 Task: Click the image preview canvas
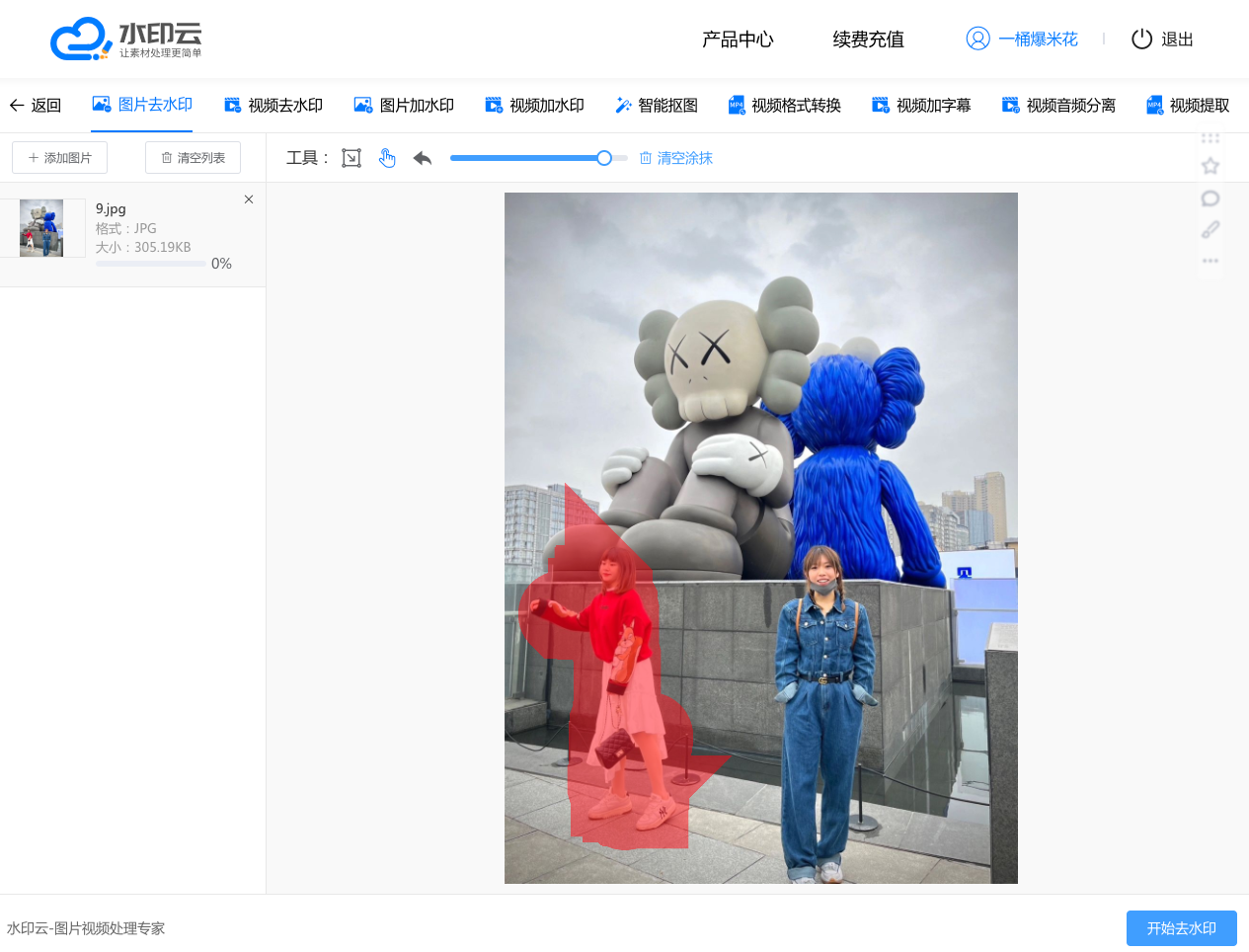(760, 538)
